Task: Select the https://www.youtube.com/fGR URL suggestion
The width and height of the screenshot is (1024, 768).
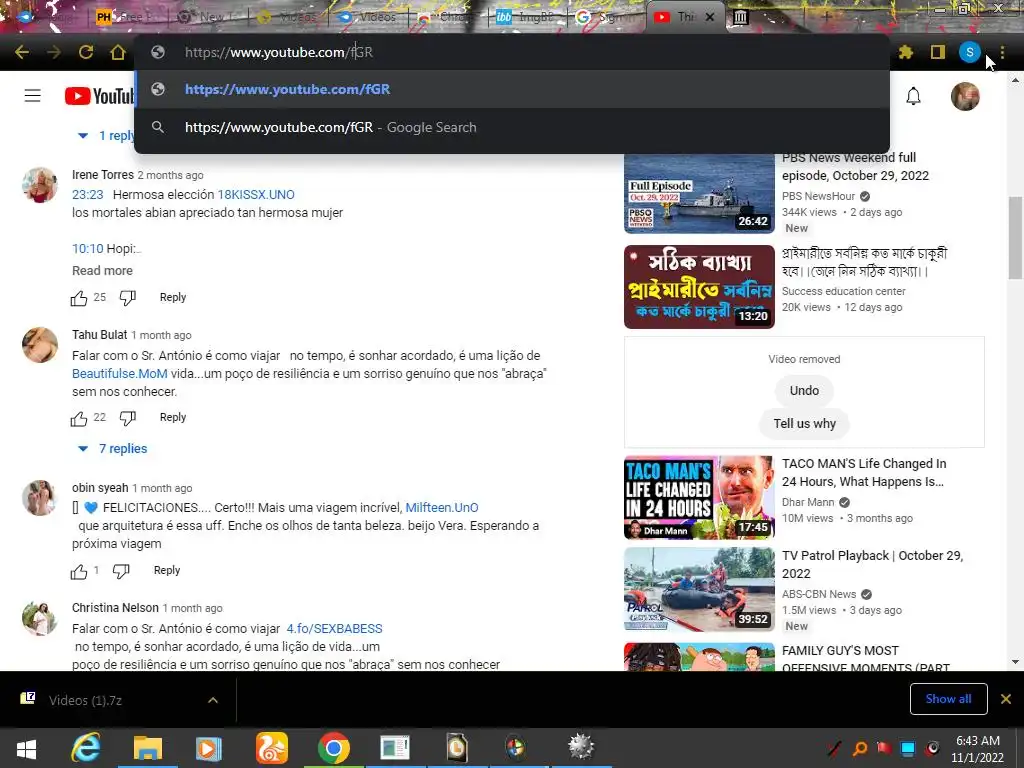Action: point(512,89)
